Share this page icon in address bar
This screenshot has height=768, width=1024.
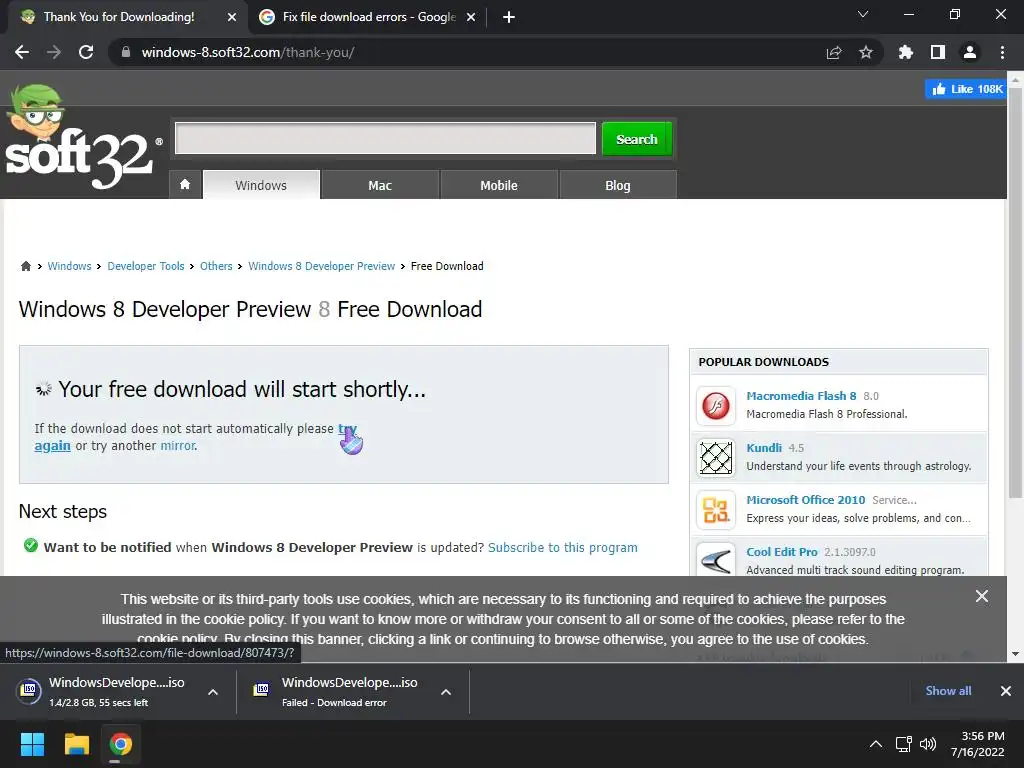coord(834,52)
